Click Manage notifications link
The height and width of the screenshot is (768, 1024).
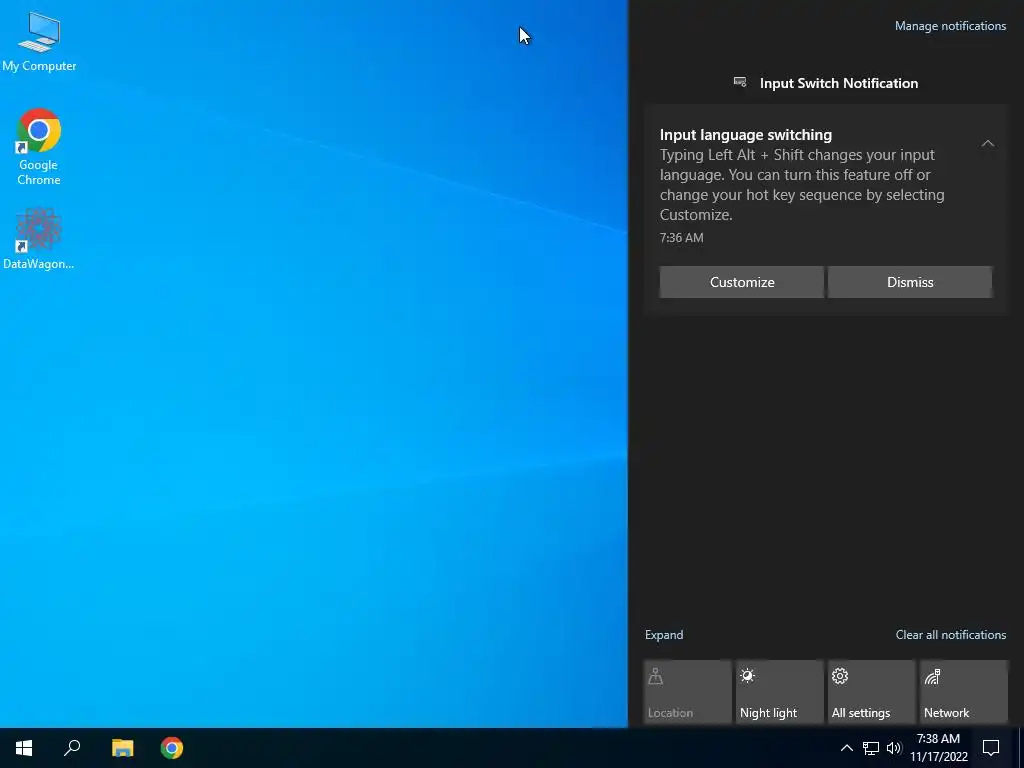[x=950, y=26]
